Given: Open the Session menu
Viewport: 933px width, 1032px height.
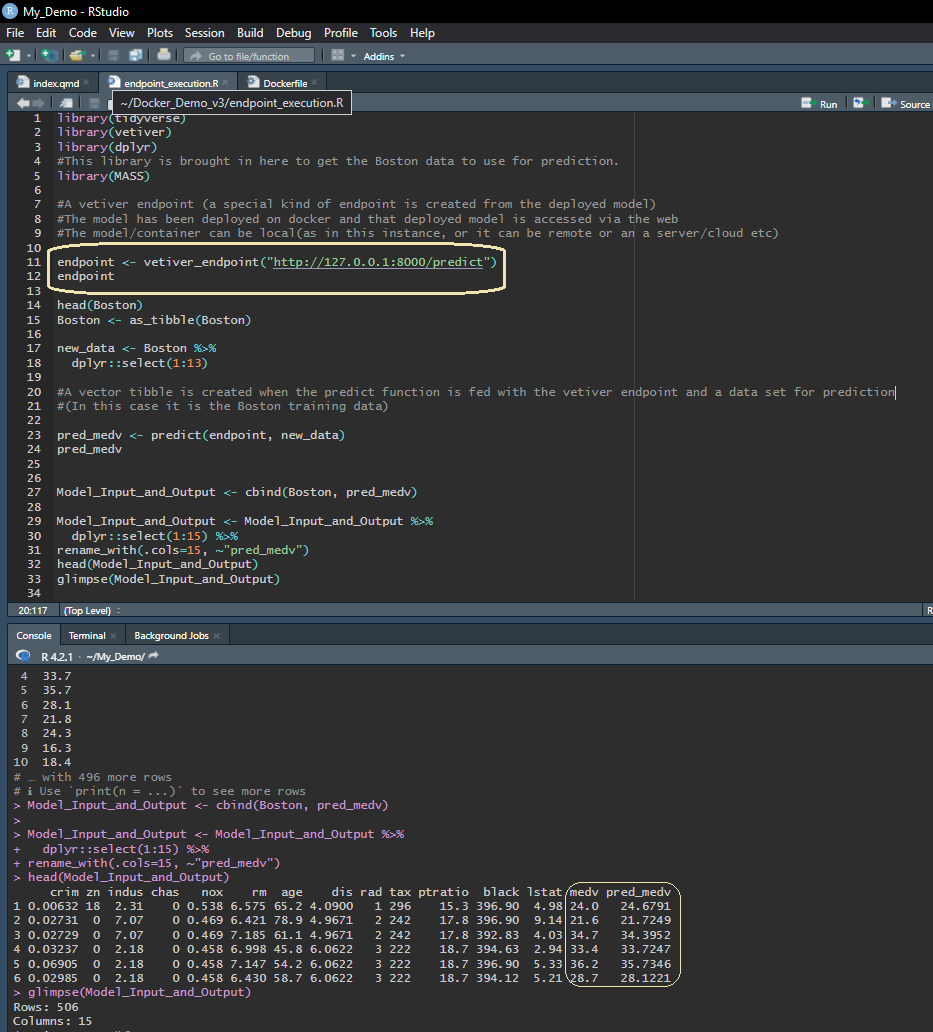Looking at the screenshot, I should pos(204,33).
